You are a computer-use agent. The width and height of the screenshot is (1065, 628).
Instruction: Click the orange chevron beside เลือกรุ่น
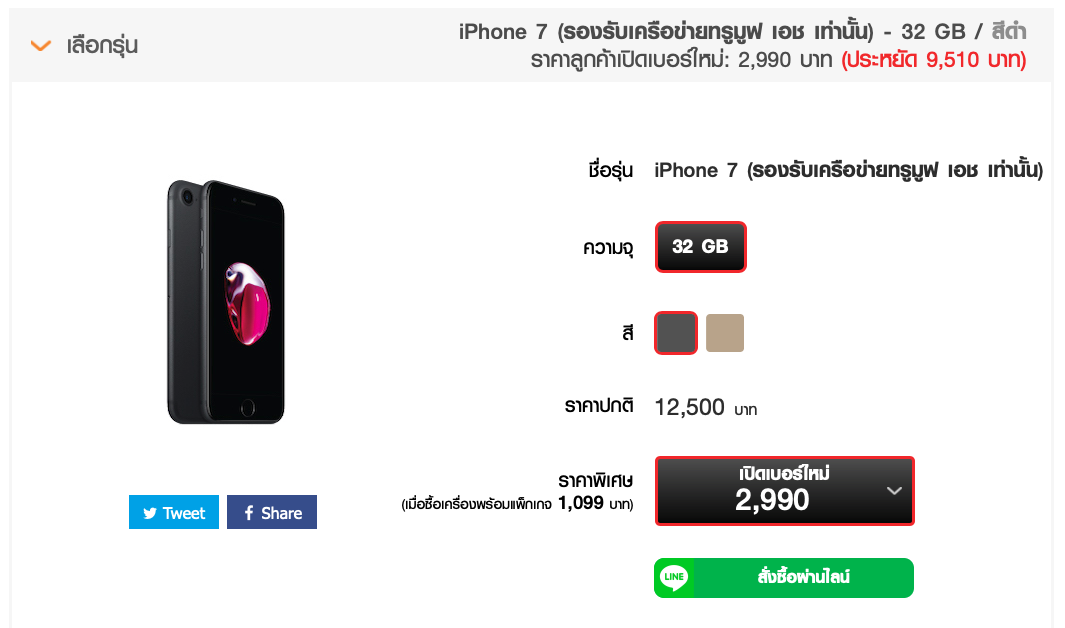(x=41, y=46)
